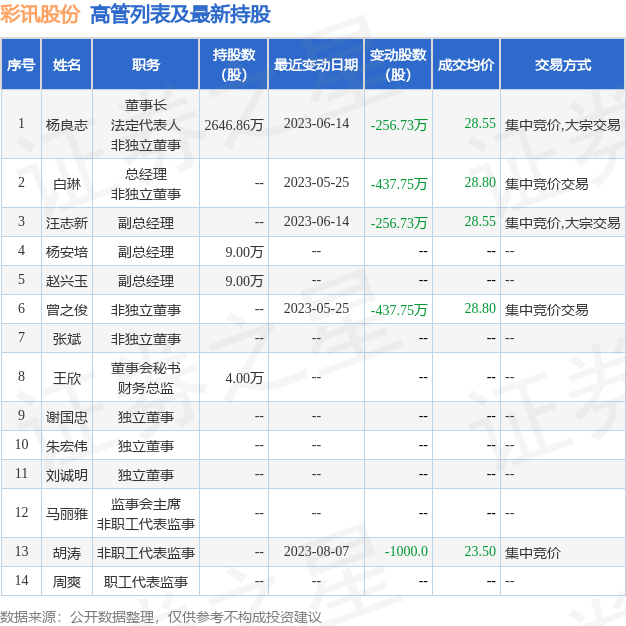The width and height of the screenshot is (626, 626).
Task: Click the name 张斌
Action: [67, 339]
